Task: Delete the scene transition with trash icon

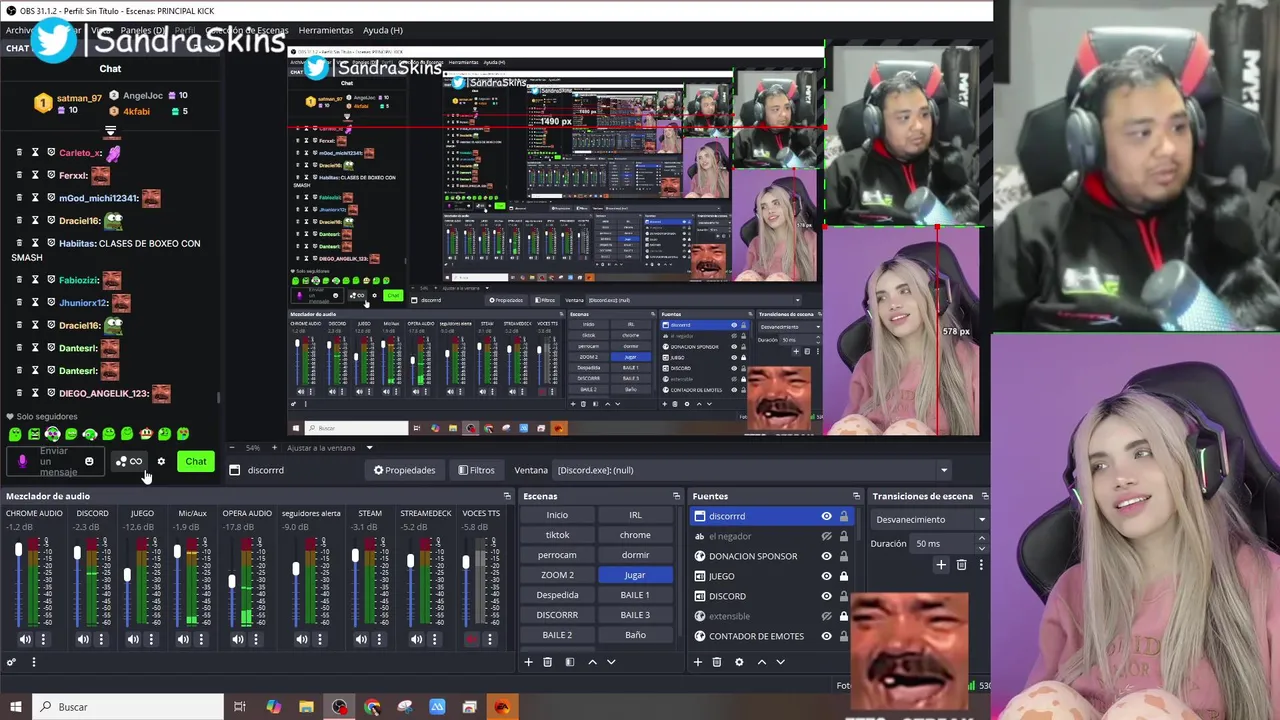Action: pos(961,565)
